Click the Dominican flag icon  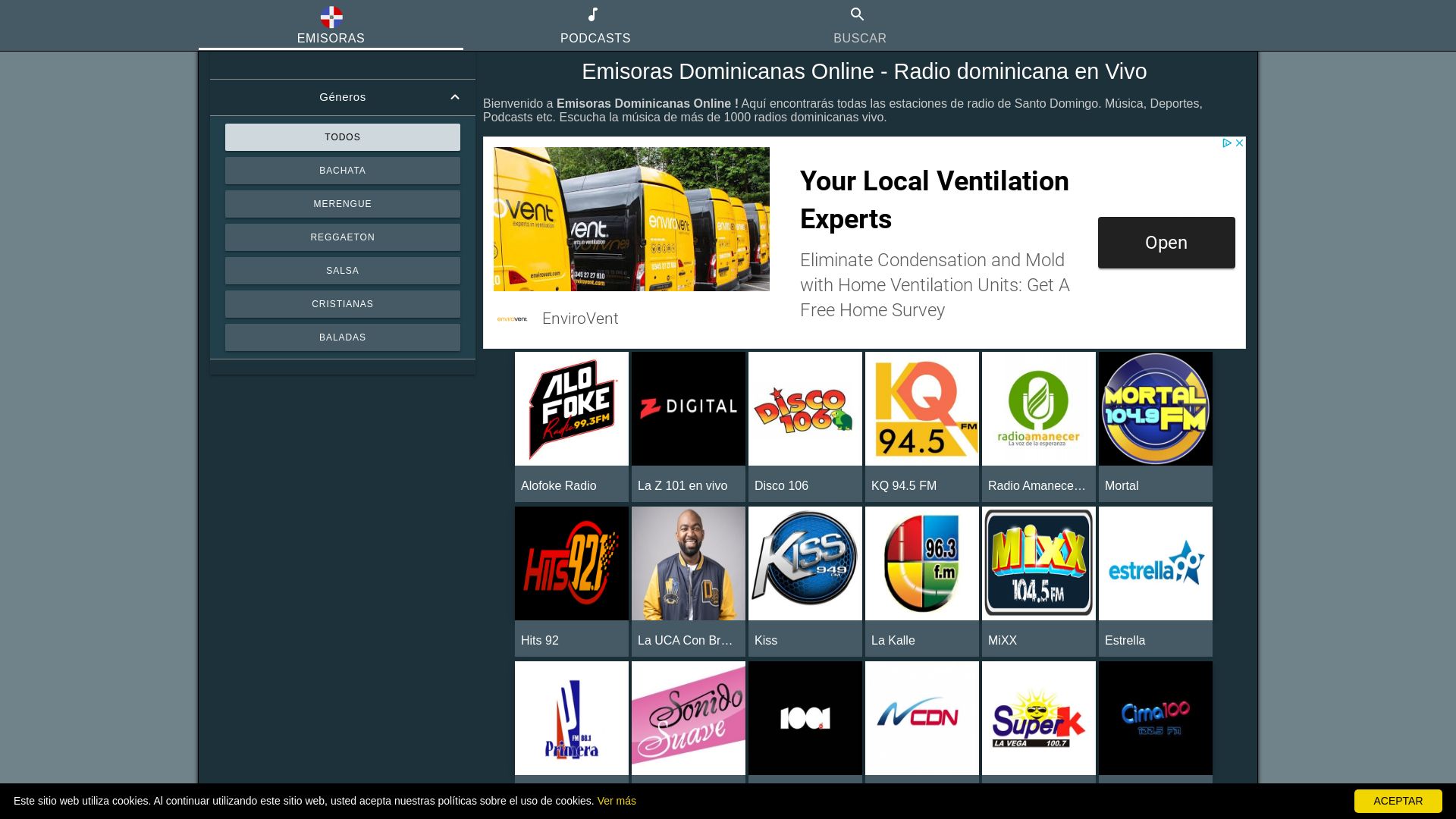click(331, 17)
